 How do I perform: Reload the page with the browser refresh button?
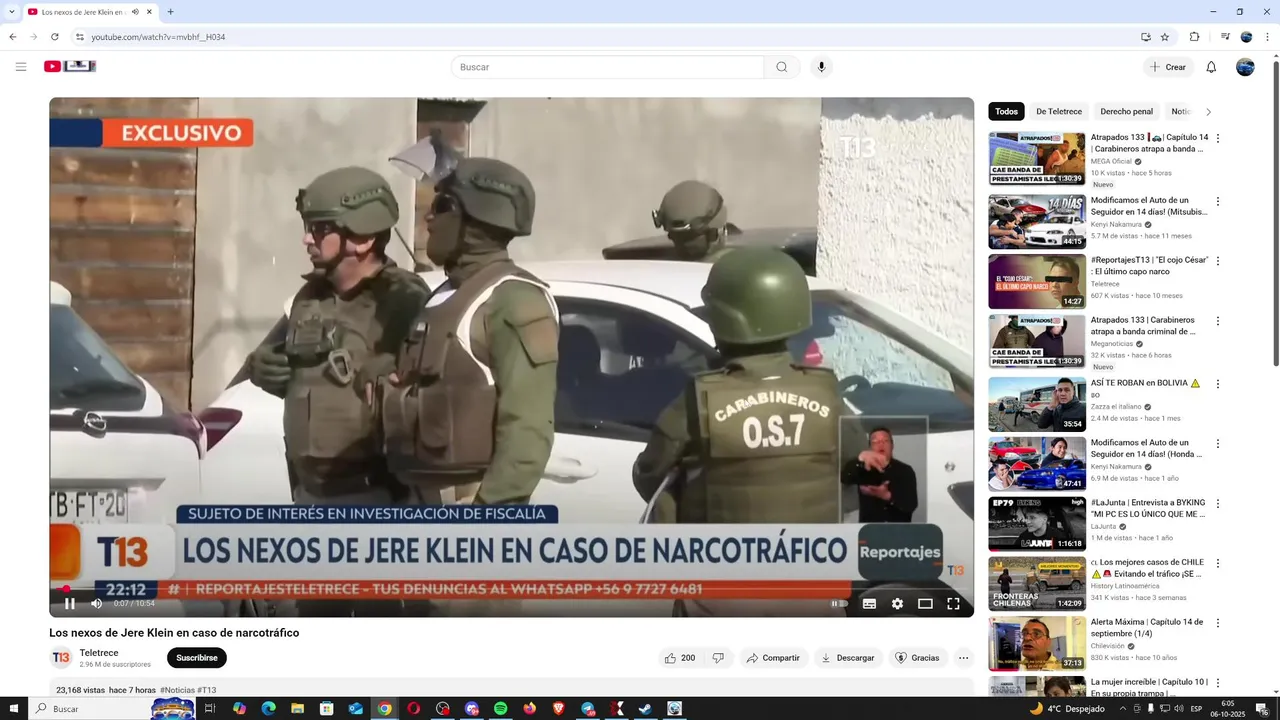pyautogui.click(x=55, y=37)
